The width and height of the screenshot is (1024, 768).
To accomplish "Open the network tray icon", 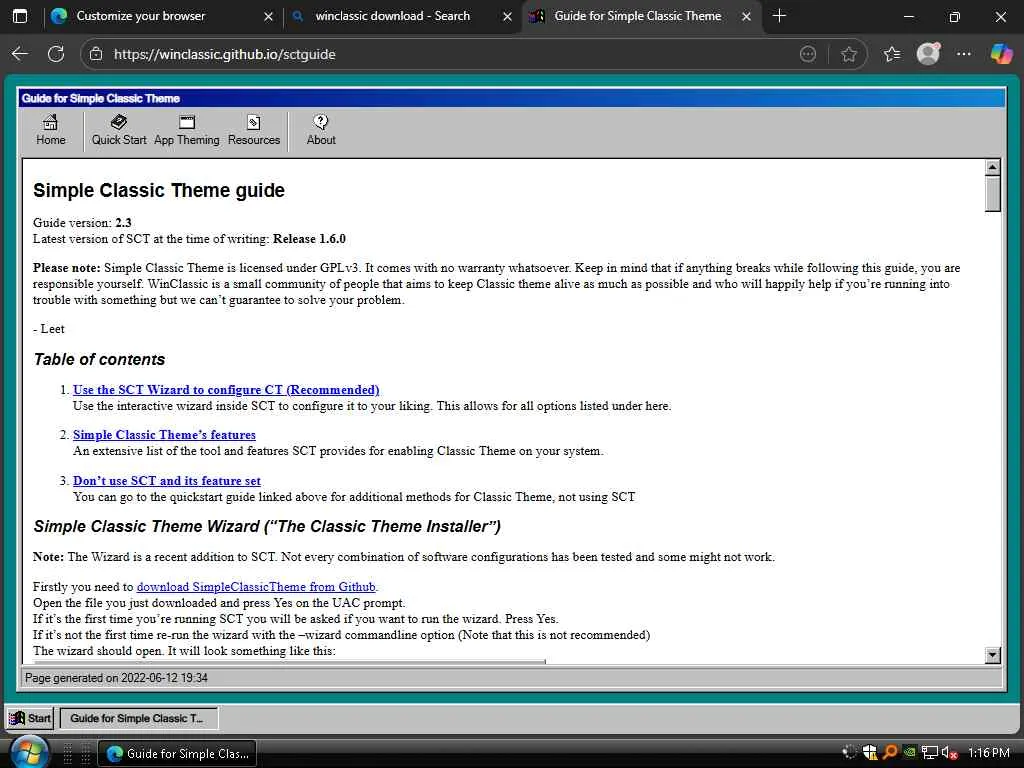I will (x=930, y=753).
